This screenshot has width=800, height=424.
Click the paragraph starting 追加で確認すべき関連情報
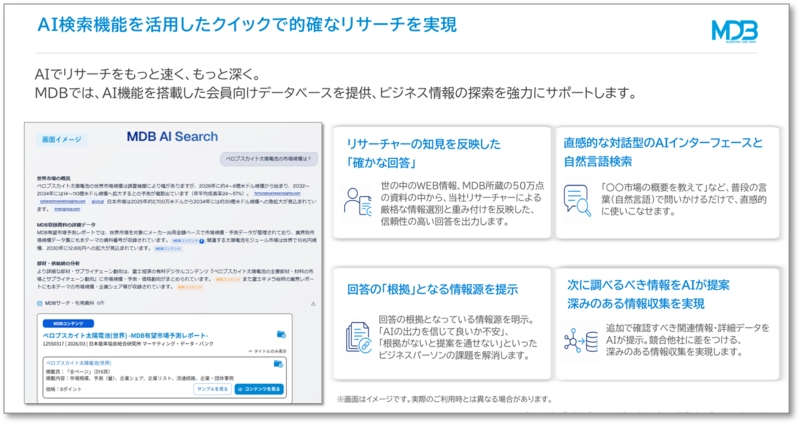687,340
